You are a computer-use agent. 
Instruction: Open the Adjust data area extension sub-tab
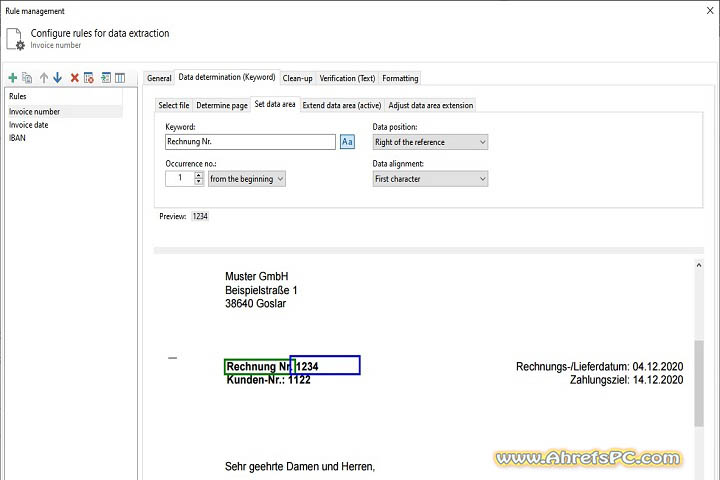[431, 105]
